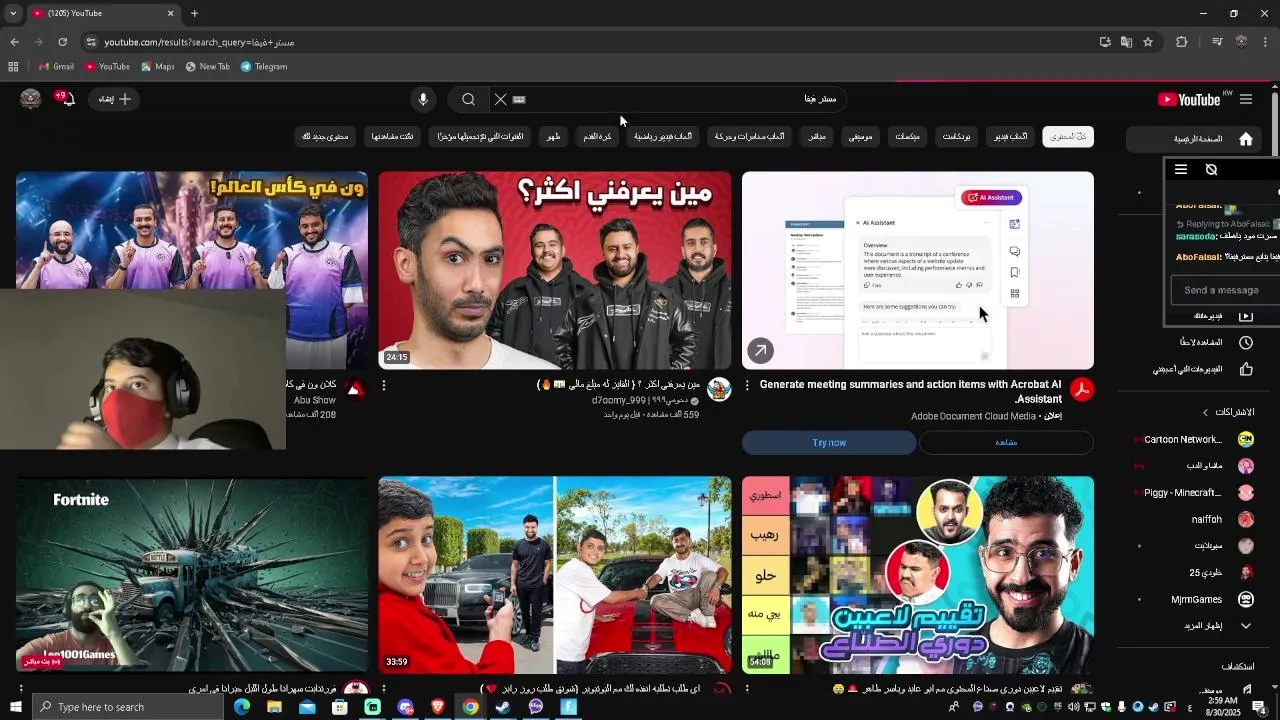Click the address bar URL

click(199, 42)
